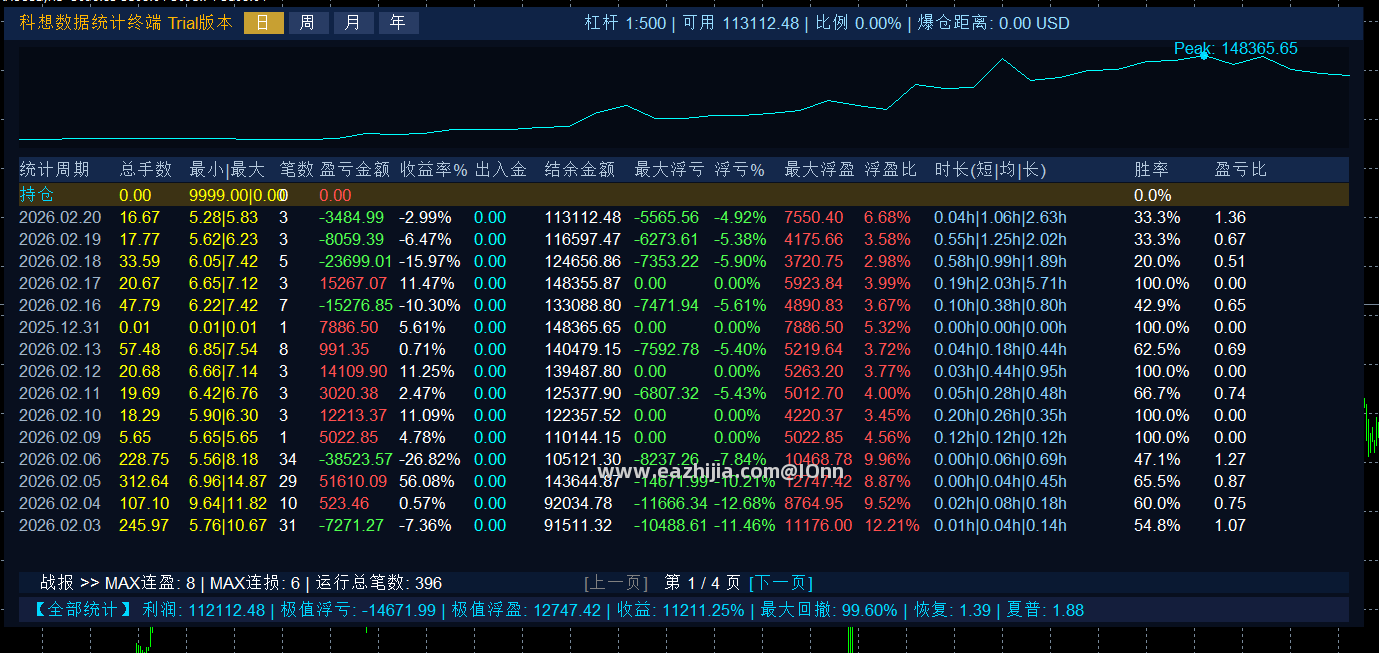This screenshot has height=653, width=1379.
Task: Click the Peak: 148365.65 label
Action: (1236, 48)
